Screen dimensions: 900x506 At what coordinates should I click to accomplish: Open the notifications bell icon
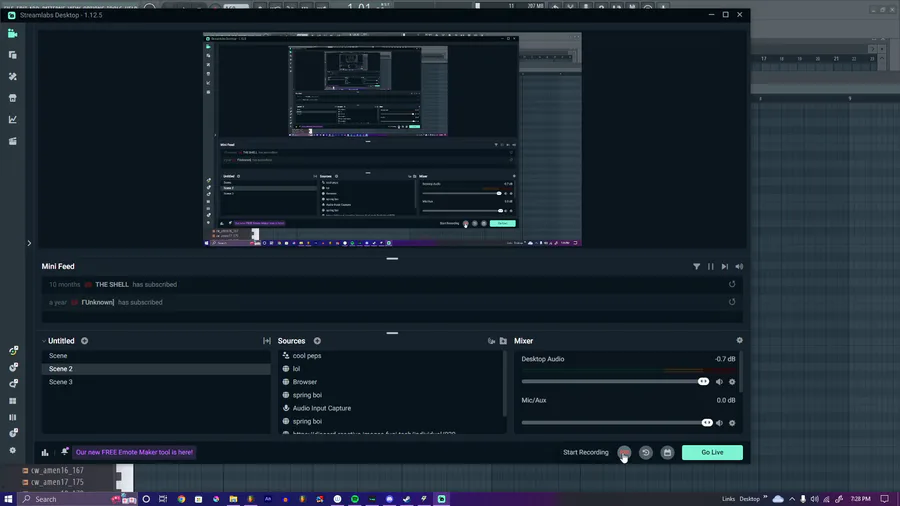(64, 452)
